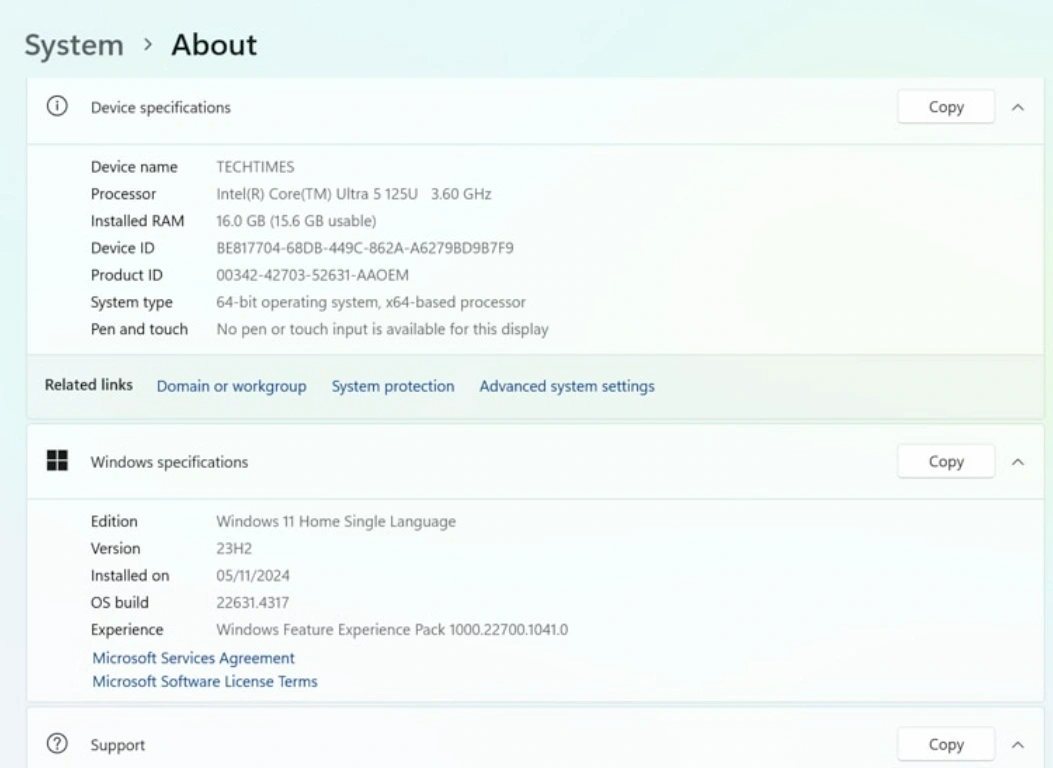
Task: Select the Device ID value BE817704-68DB
Action: [365, 248]
